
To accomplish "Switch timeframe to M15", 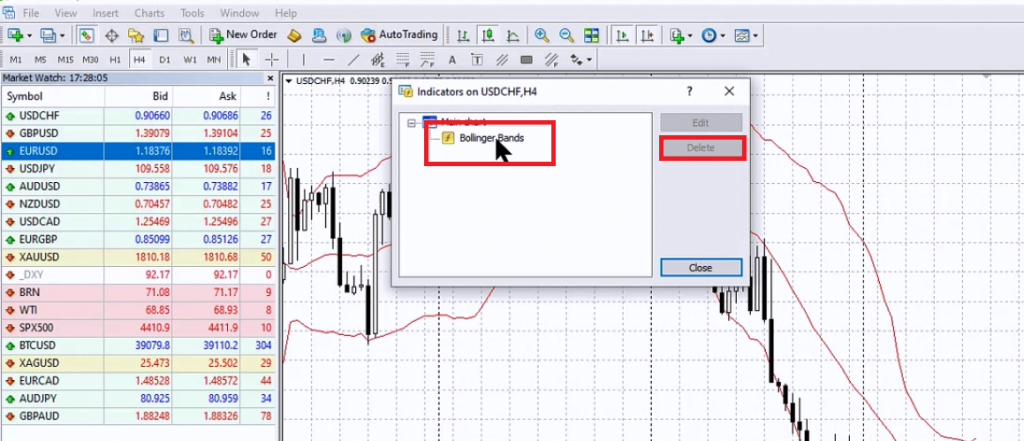I will click(65, 60).
